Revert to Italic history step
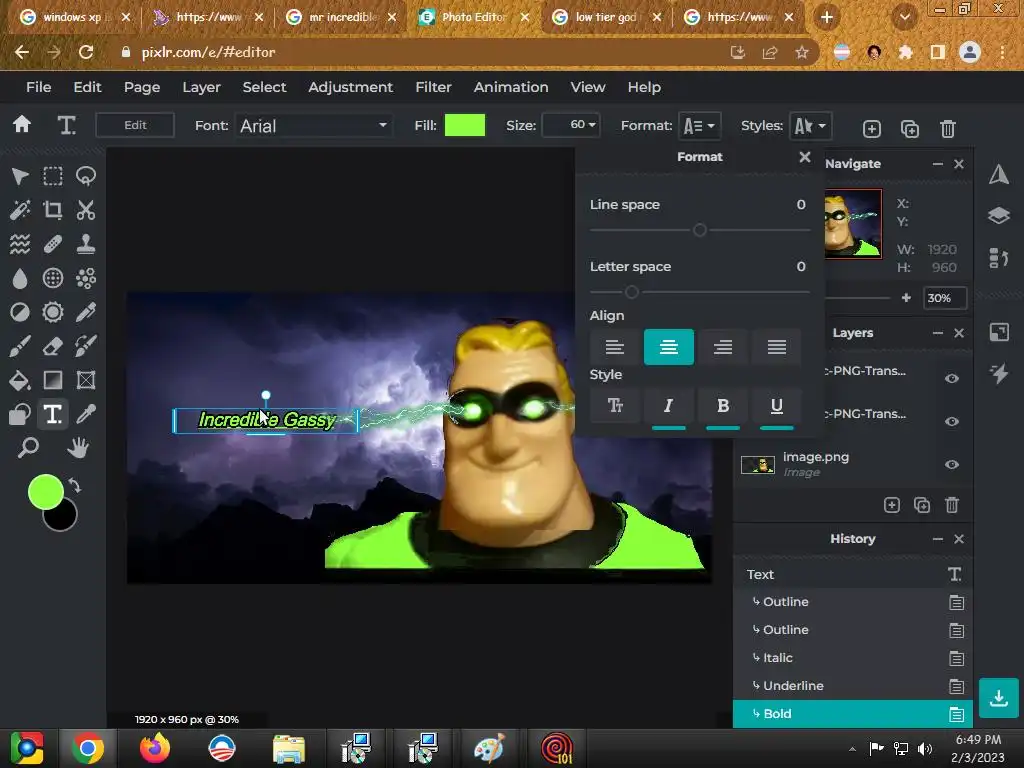Image resolution: width=1024 pixels, height=768 pixels. pyautogui.click(x=853, y=658)
